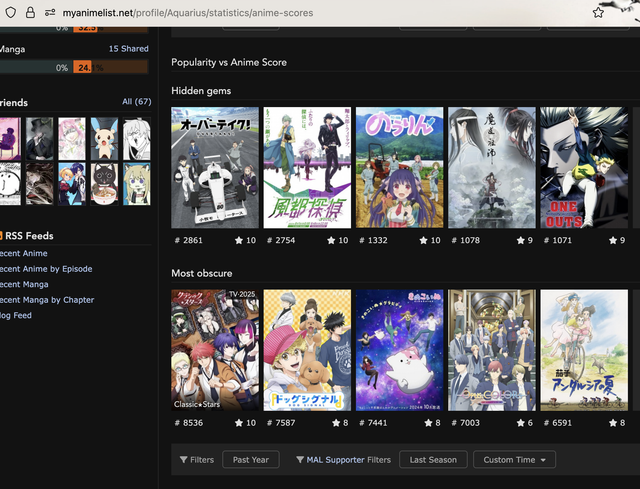Click the # 1332 popularity rank text

pos(373,240)
